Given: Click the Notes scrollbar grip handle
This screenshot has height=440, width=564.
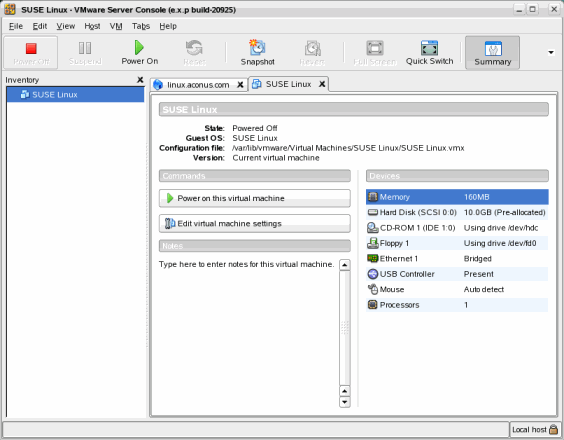Looking at the screenshot, I should click(345, 327).
